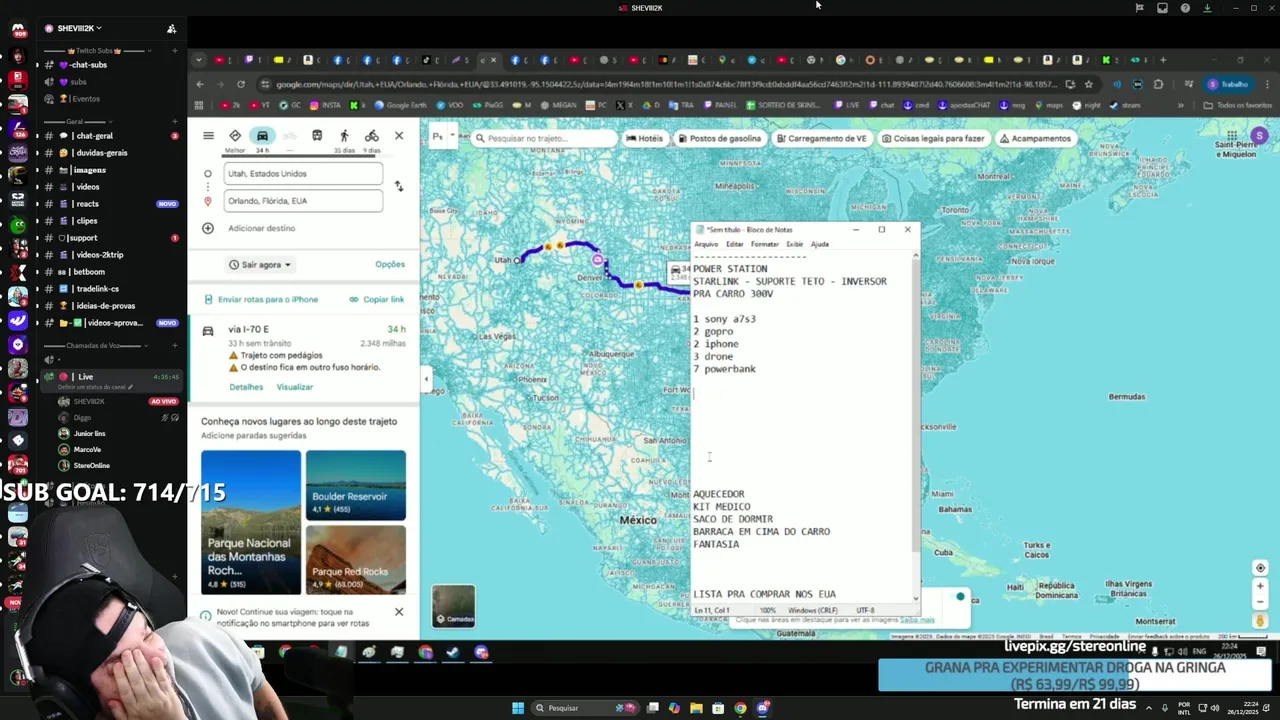Screen dimensions: 1280x720
Task: Dismiss the Continue sua viagem notification
Action: coord(399,611)
